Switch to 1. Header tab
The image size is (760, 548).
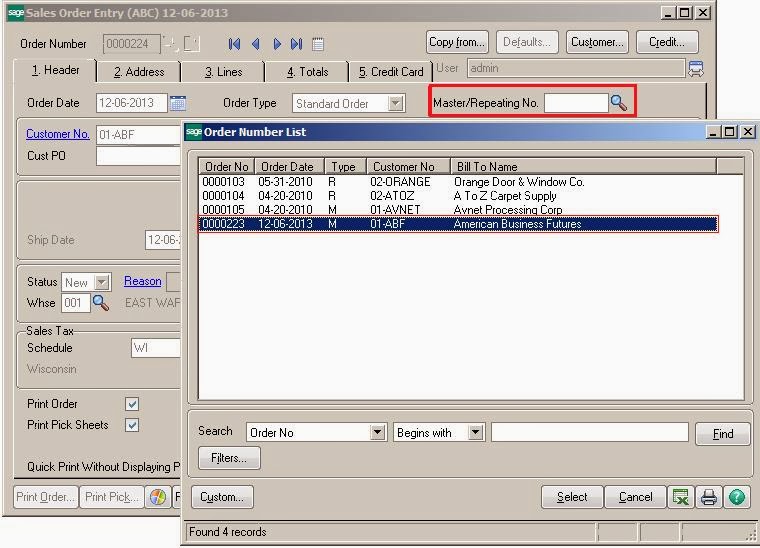click(55, 70)
